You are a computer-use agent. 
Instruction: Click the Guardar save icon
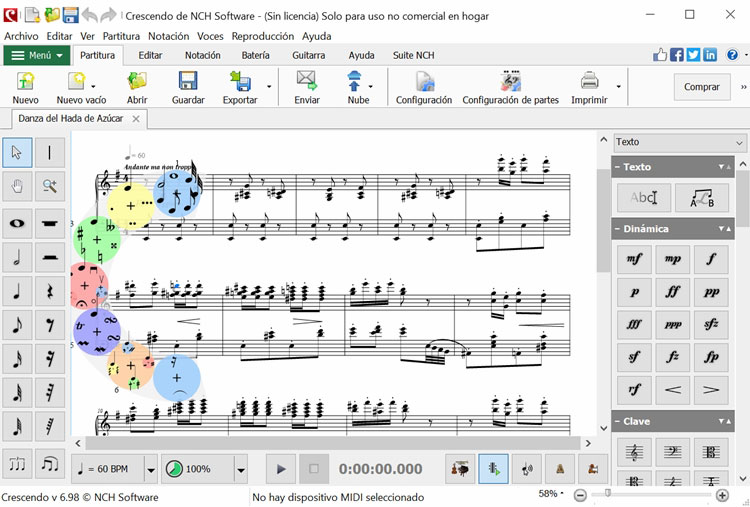point(188,87)
